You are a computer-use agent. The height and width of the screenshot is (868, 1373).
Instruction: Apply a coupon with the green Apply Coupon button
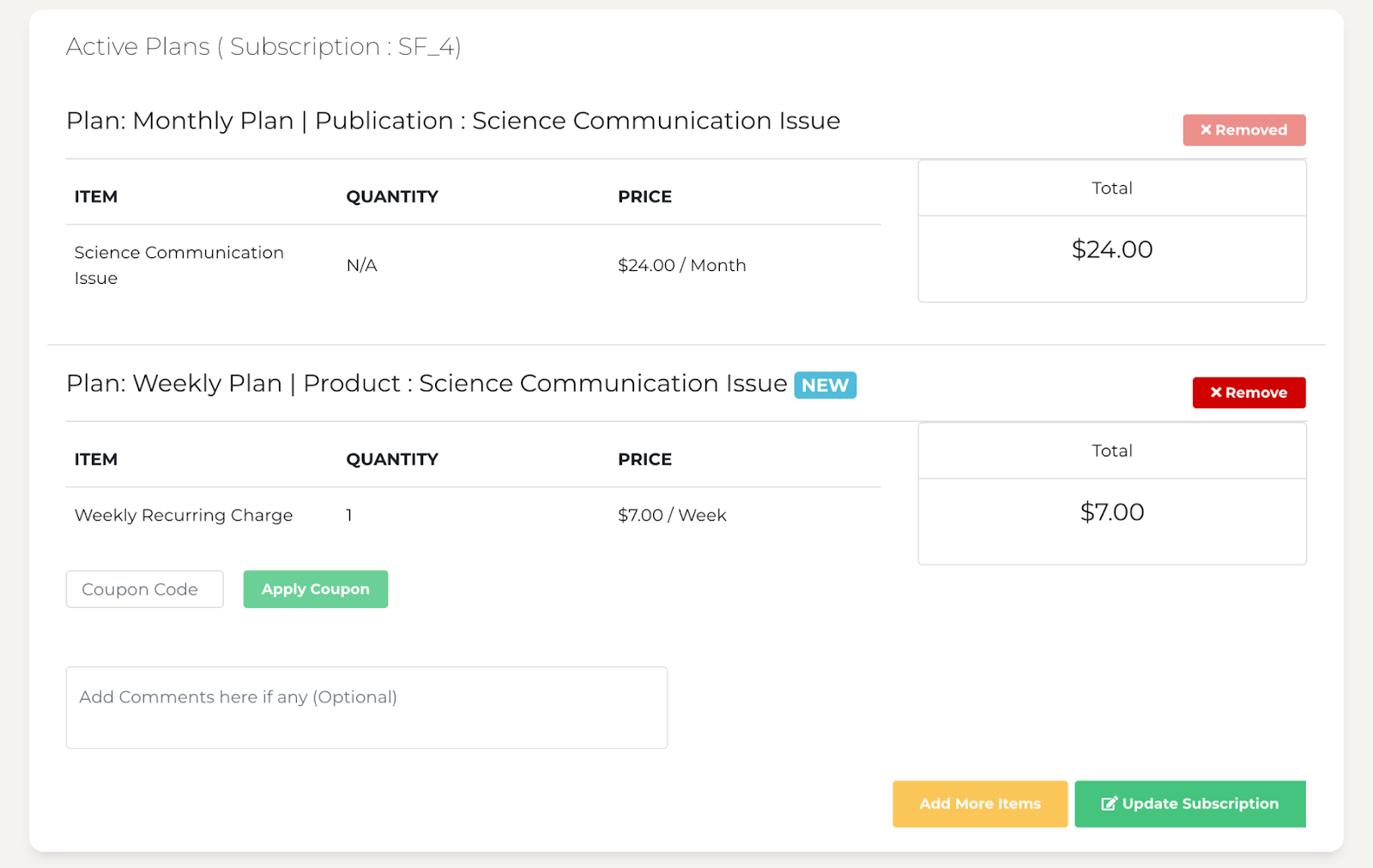(315, 588)
